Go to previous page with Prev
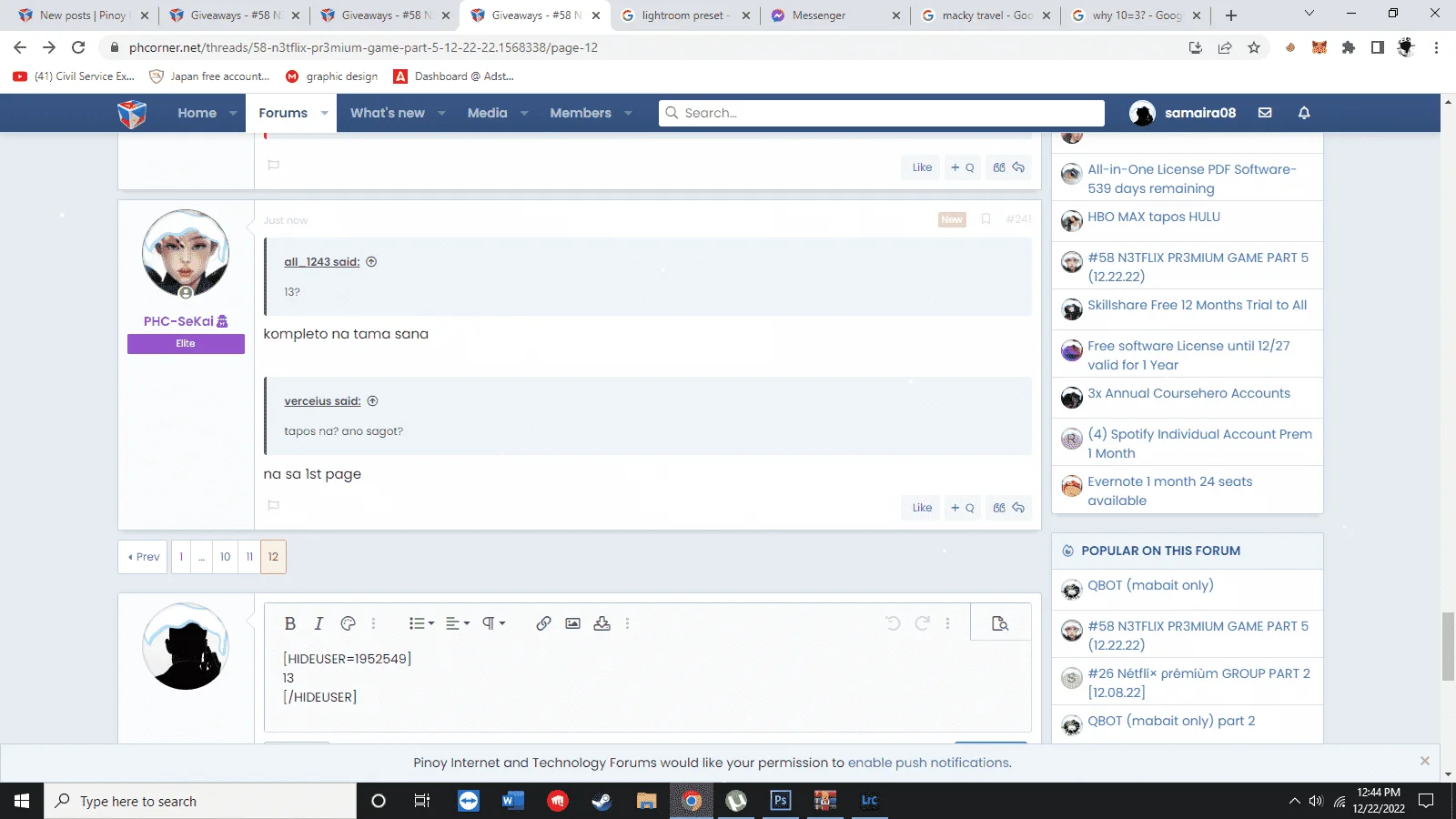Image resolution: width=1456 pixels, height=819 pixels. coord(143,557)
